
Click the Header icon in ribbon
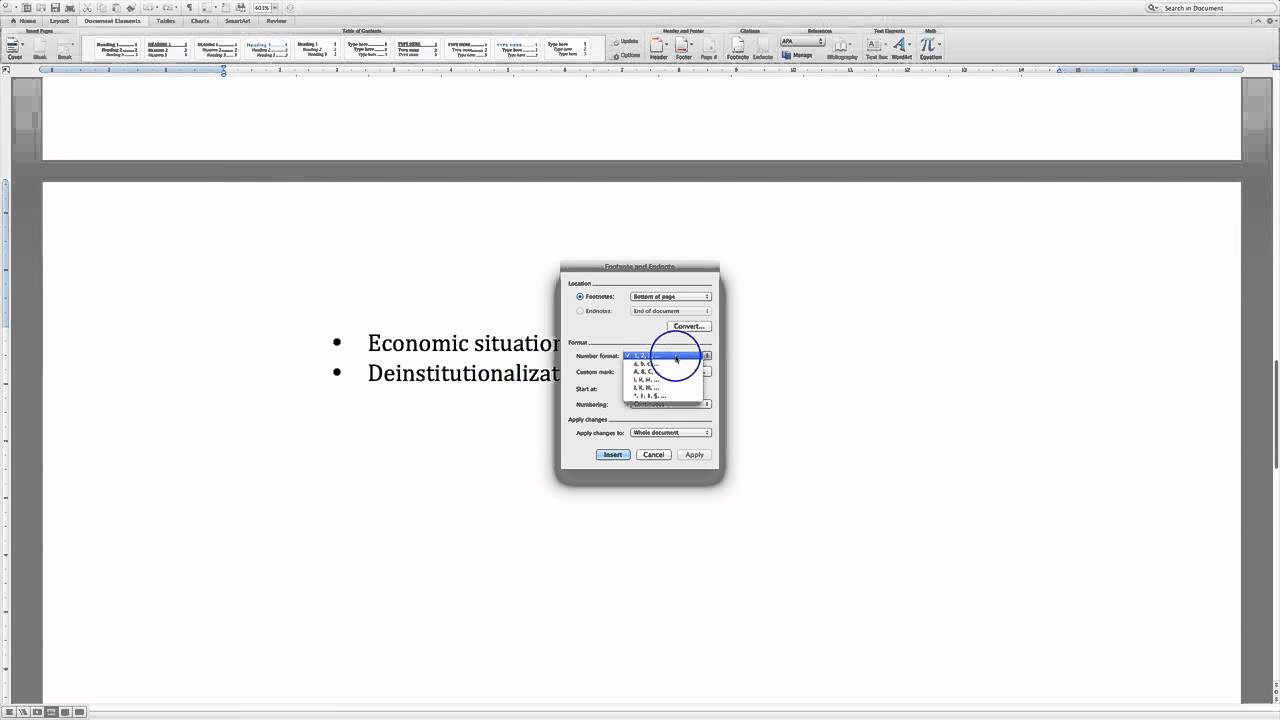click(658, 49)
